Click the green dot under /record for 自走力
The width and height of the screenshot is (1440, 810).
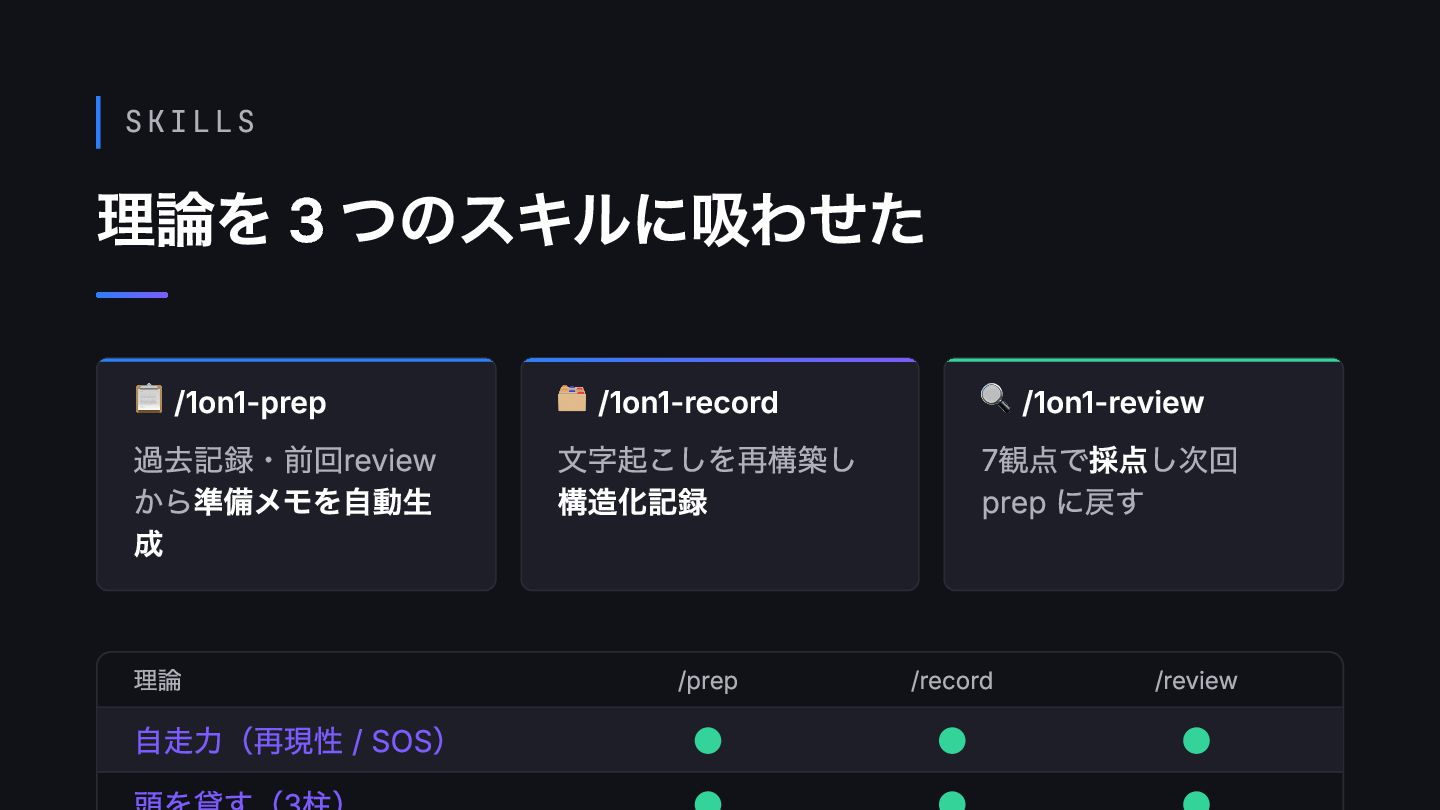952,741
